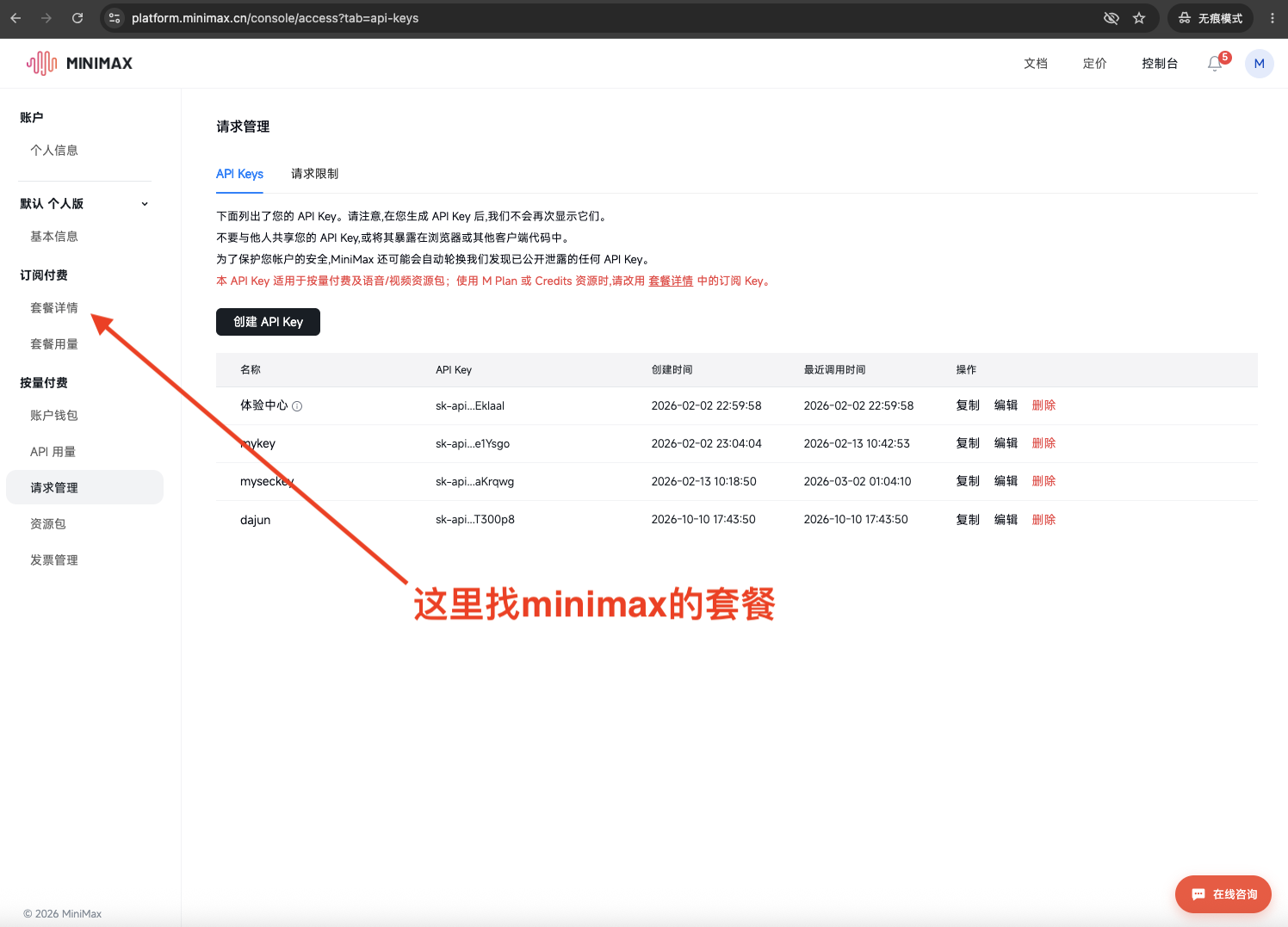Click the incognito mode indicator 无痕模式

tap(1211, 18)
